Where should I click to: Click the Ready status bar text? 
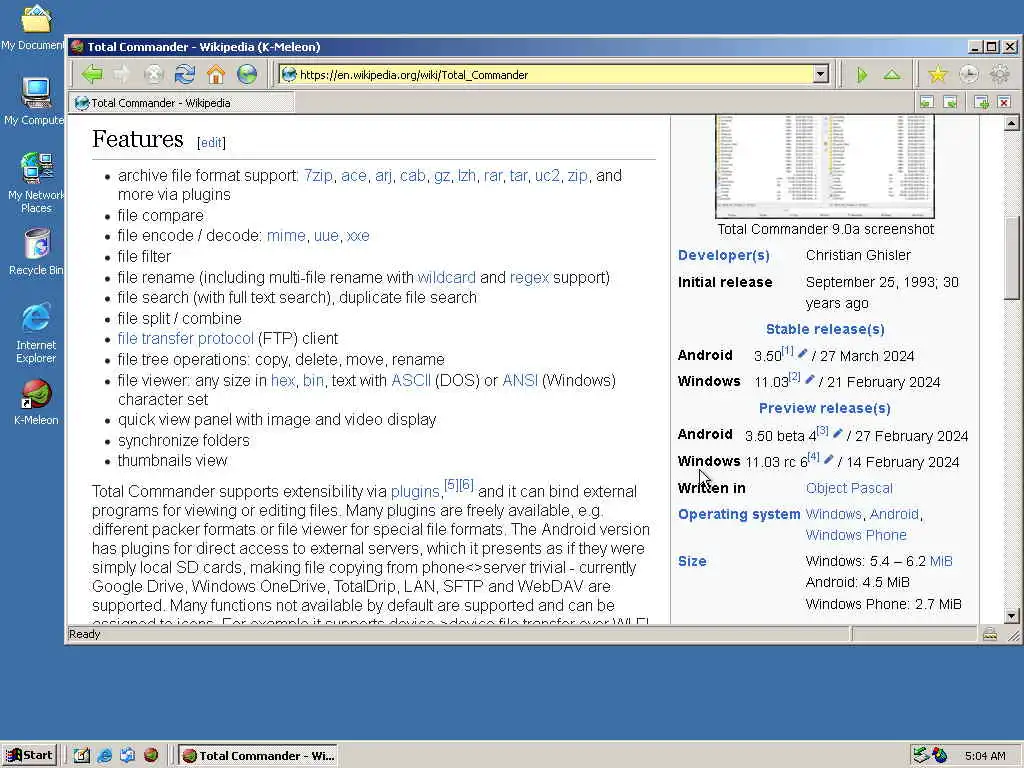84,634
